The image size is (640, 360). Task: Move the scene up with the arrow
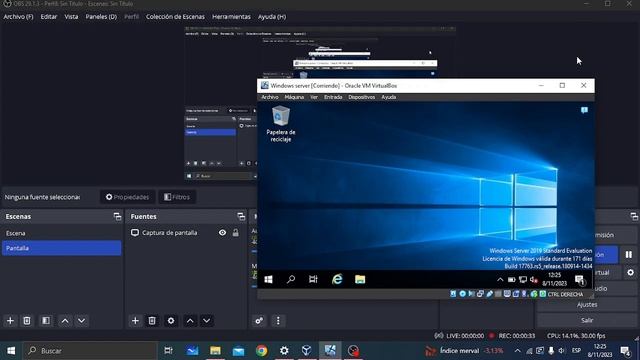[65, 321]
